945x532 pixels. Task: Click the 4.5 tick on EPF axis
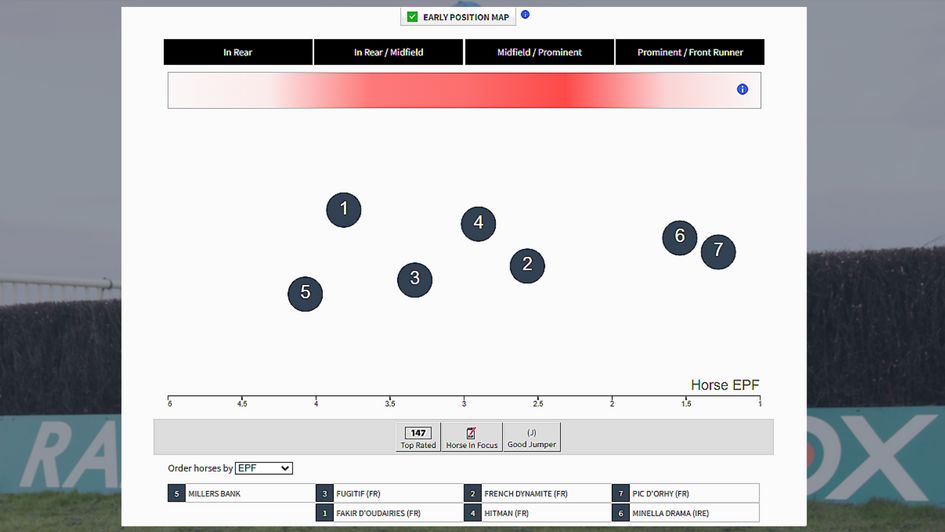coord(242,403)
